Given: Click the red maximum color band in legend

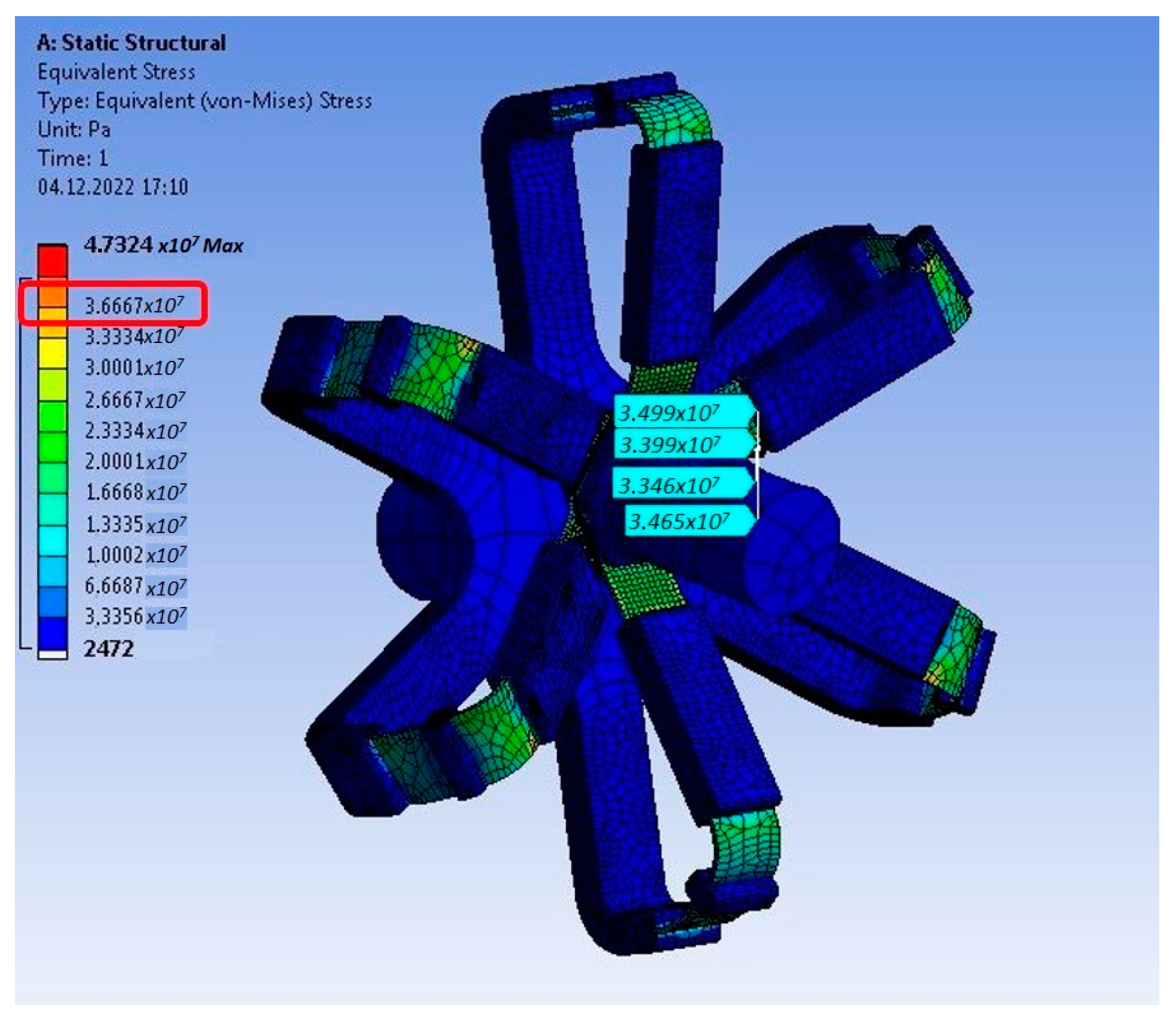Looking at the screenshot, I should point(53,261).
